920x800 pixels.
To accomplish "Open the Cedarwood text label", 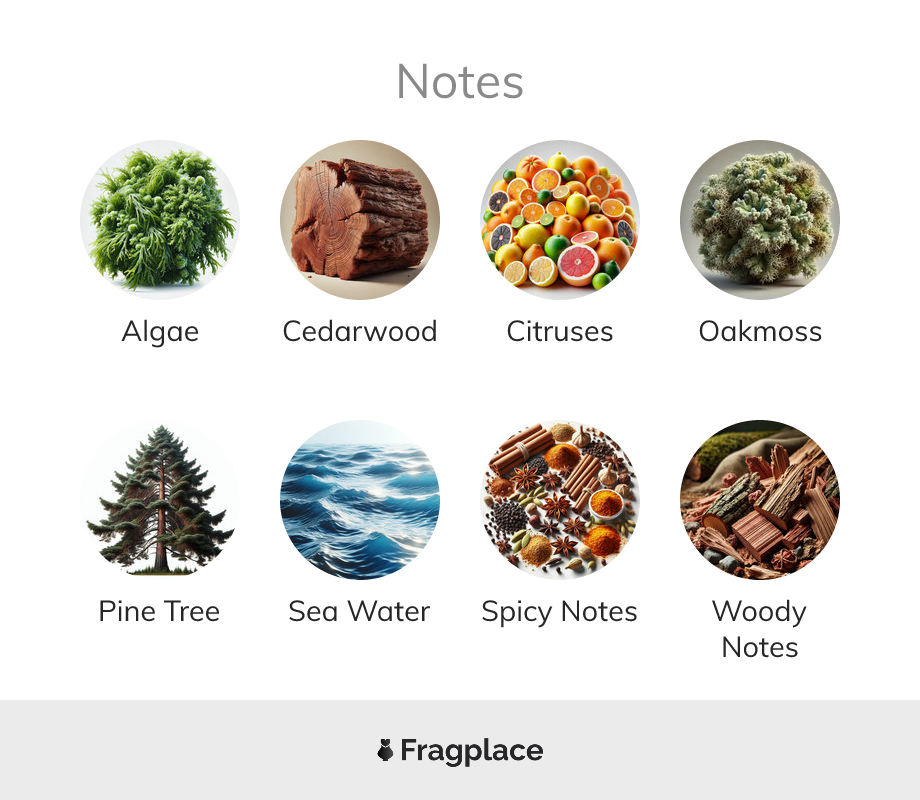I will pyautogui.click(x=360, y=331).
